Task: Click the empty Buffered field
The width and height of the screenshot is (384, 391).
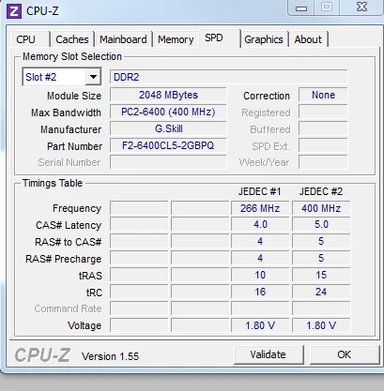Action: (x=323, y=129)
